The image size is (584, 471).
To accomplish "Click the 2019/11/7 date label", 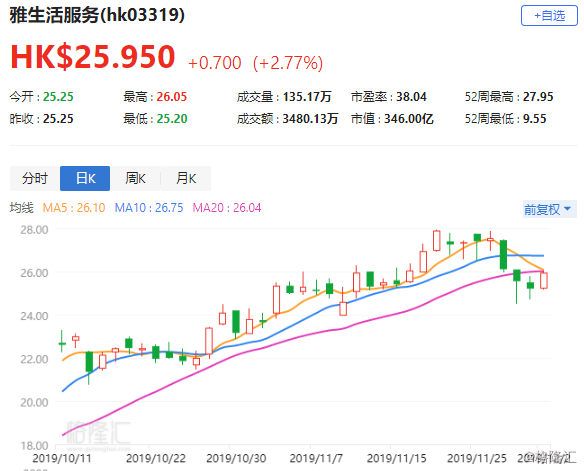I will click(x=316, y=458).
